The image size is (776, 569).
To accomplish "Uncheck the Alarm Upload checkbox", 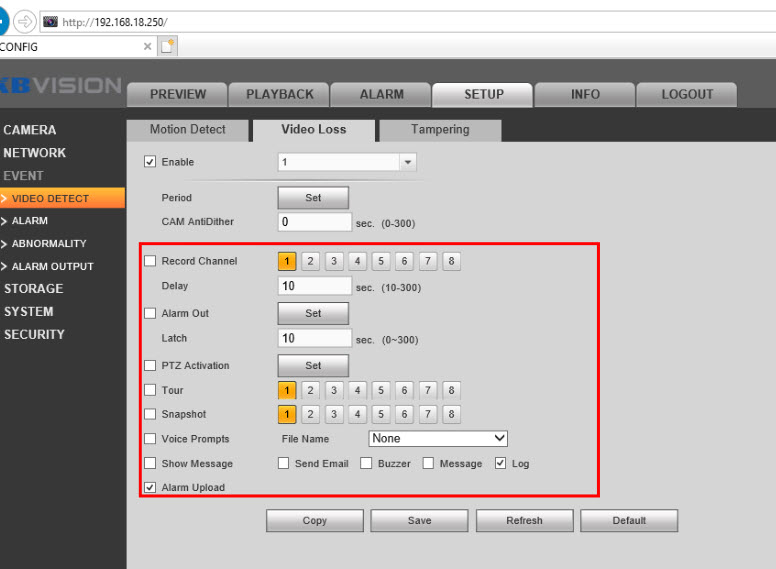I will click(x=150, y=488).
